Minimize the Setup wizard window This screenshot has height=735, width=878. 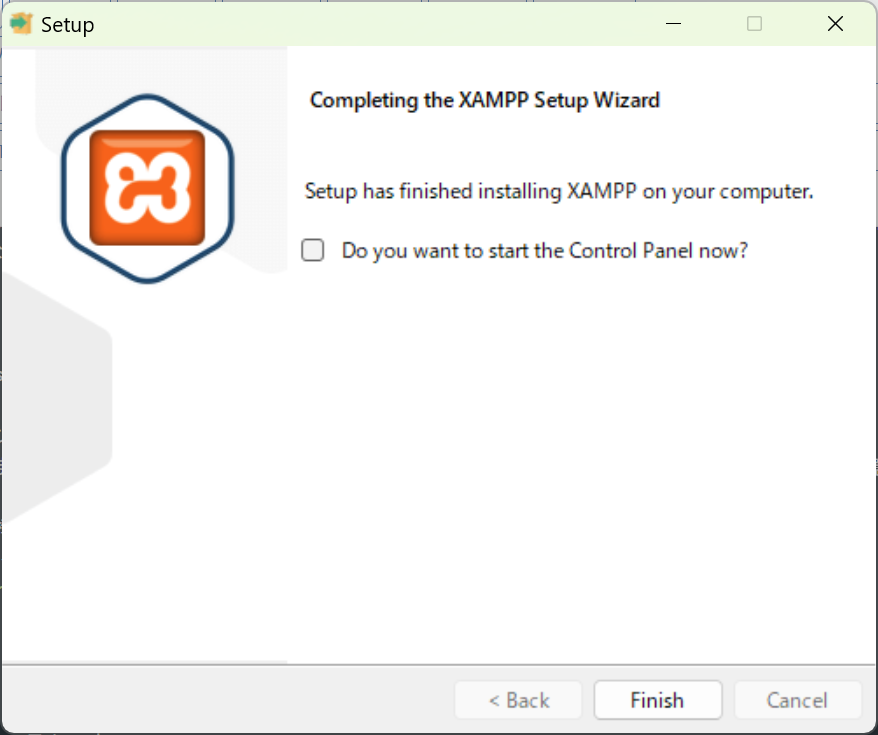pyautogui.click(x=674, y=24)
